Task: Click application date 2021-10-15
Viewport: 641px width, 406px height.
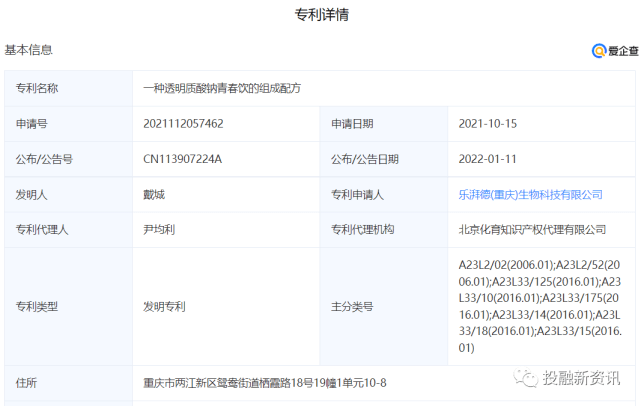Action: pos(488,123)
